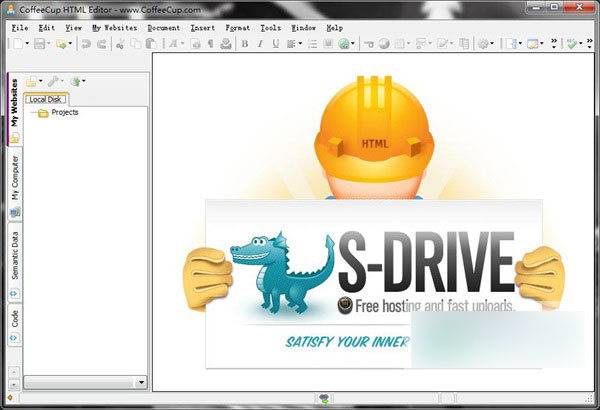Open the View menu
600x410 pixels.
click(x=73, y=28)
